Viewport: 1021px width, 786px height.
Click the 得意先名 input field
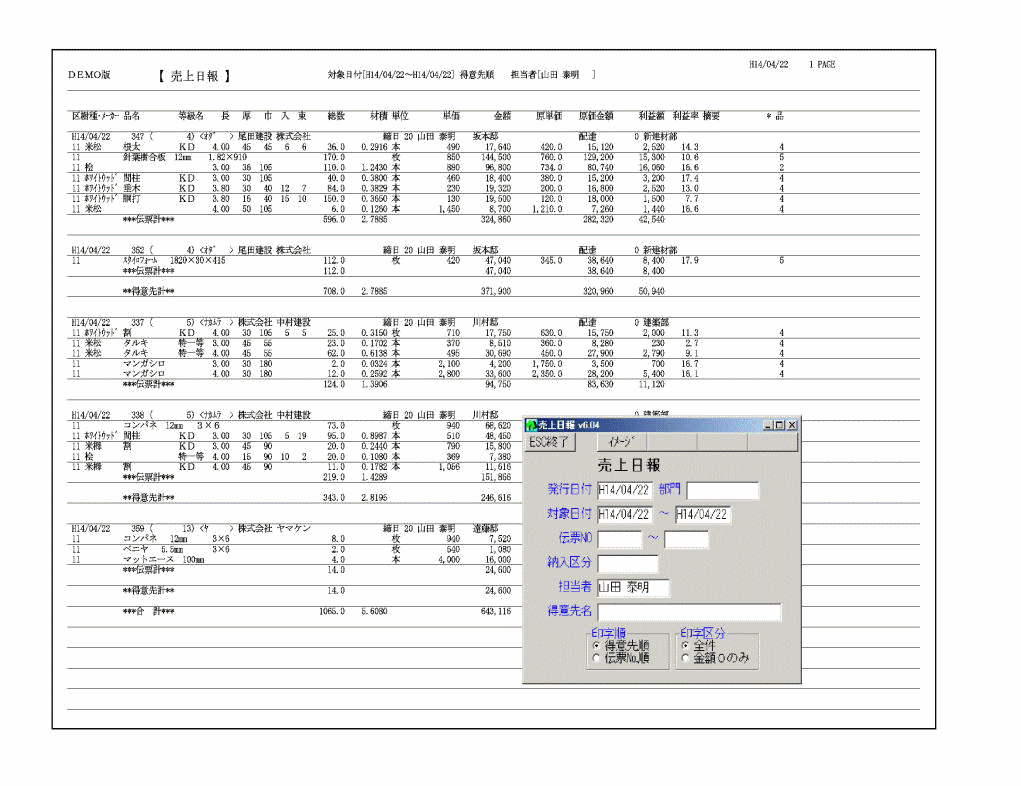pyautogui.click(x=689, y=612)
